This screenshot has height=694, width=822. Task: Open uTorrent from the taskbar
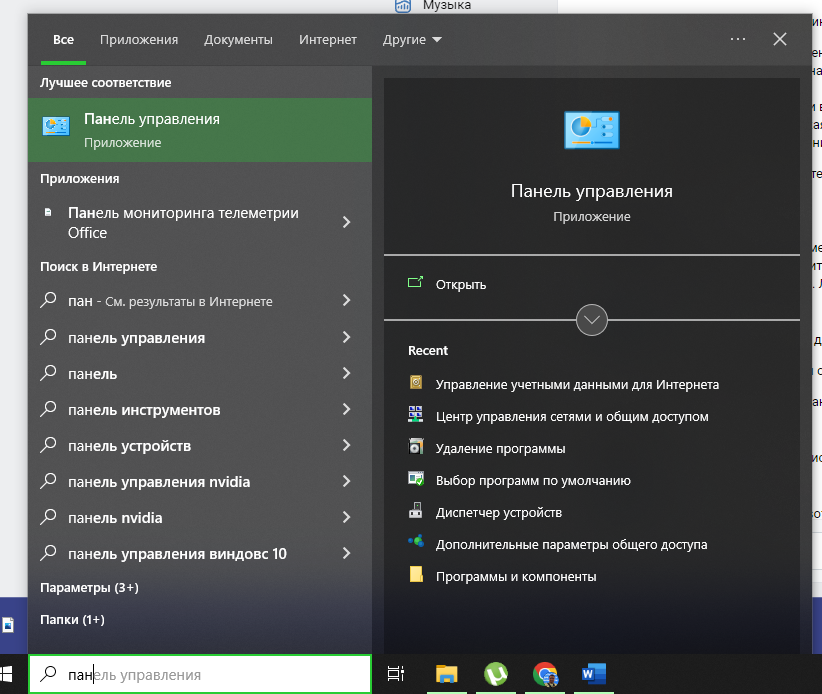[x=495, y=674]
